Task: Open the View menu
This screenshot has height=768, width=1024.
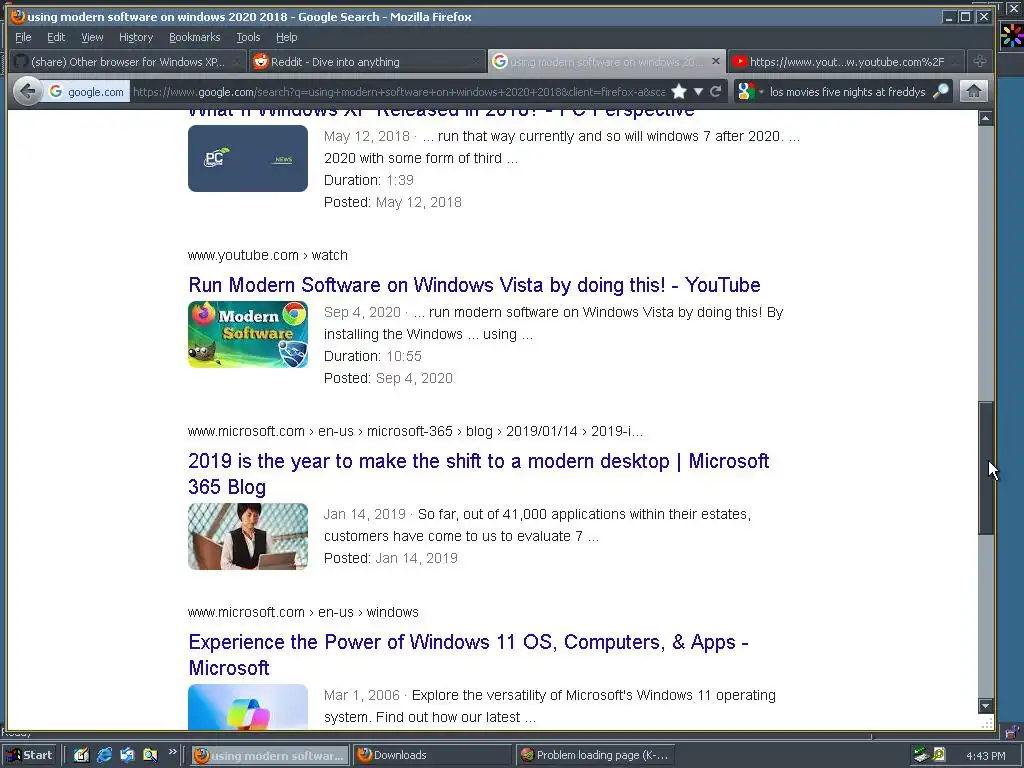Action: point(92,37)
